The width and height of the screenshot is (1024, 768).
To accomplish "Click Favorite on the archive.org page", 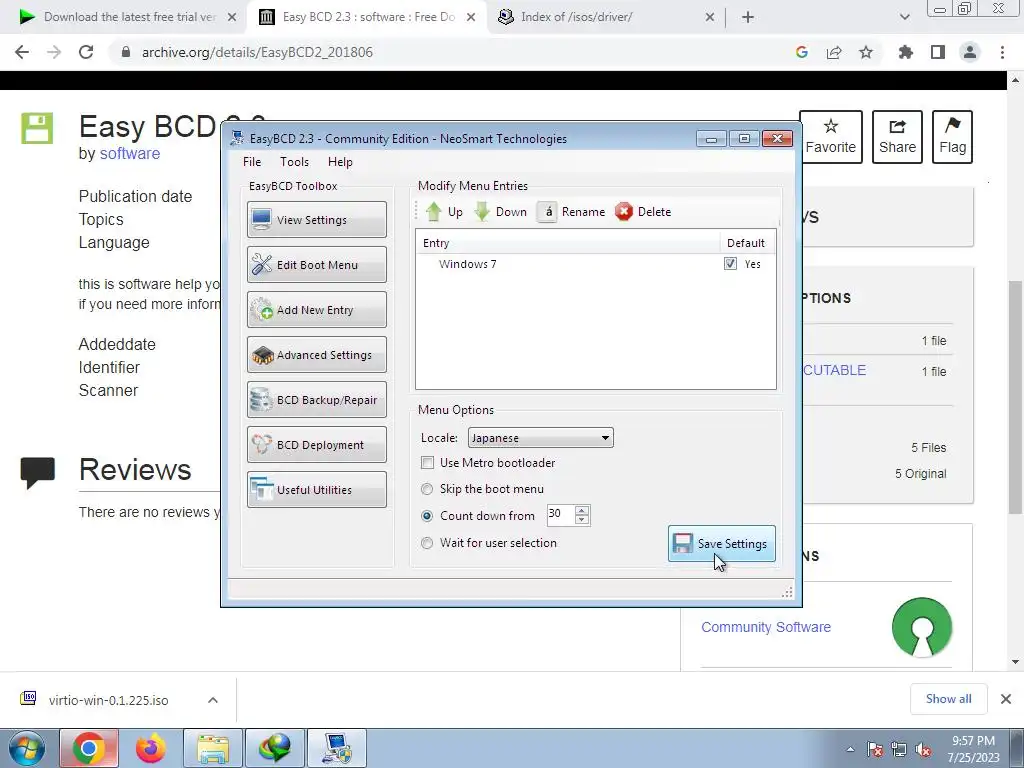I will [x=831, y=136].
